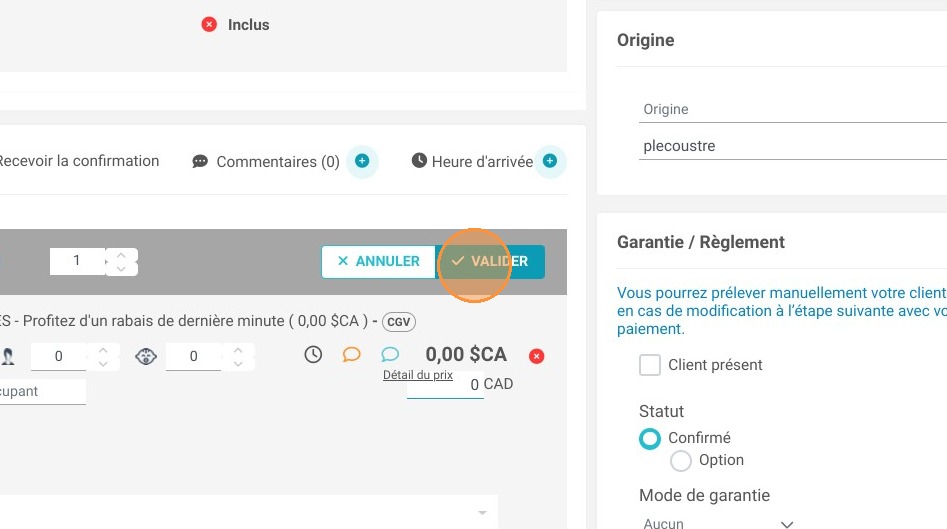Click the occupant name field
The height and width of the screenshot is (529, 947).
[x=42, y=391]
